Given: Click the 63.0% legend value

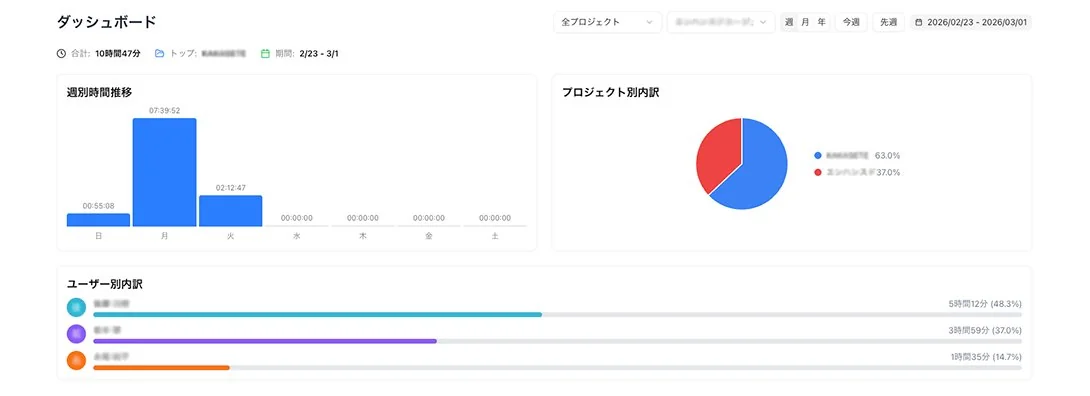Looking at the screenshot, I should tap(888, 156).
